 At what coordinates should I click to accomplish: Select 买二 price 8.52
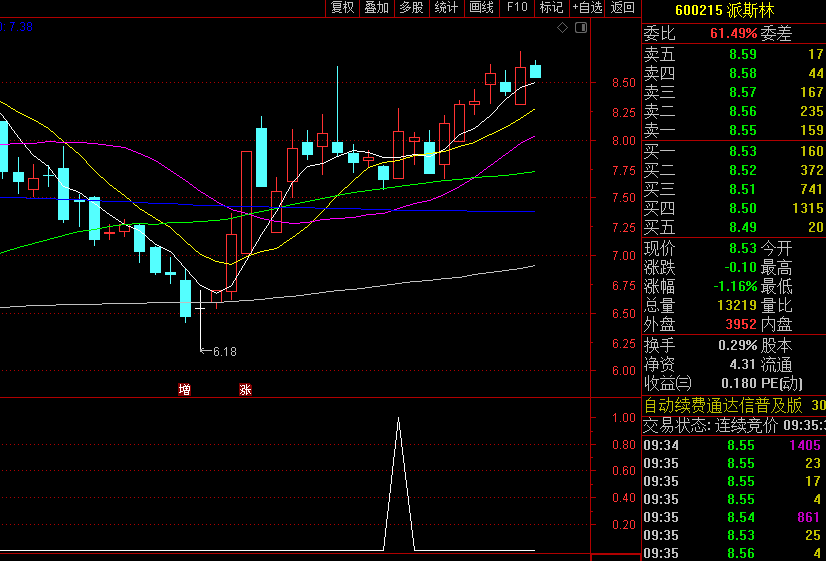tap(743, 170)
